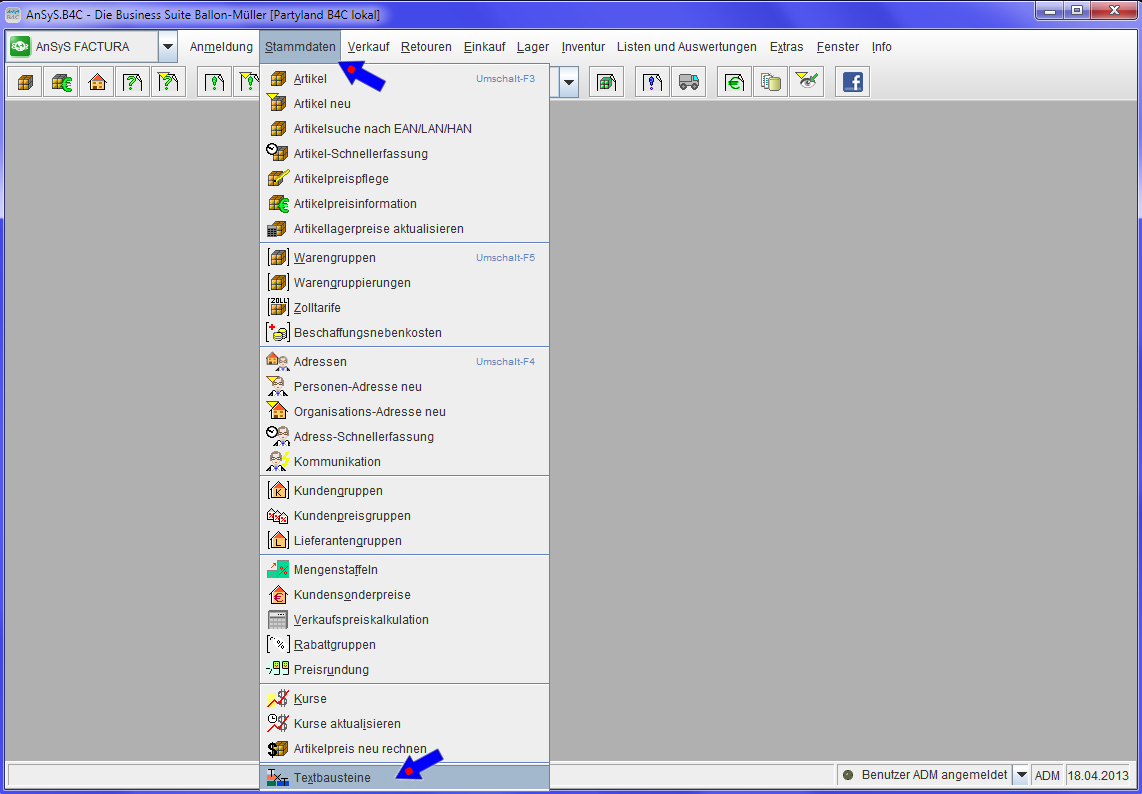The width and height of the screenshot is (1142, 794).
Task: Expand the toolbar combo box arrow
Action: 569,83
